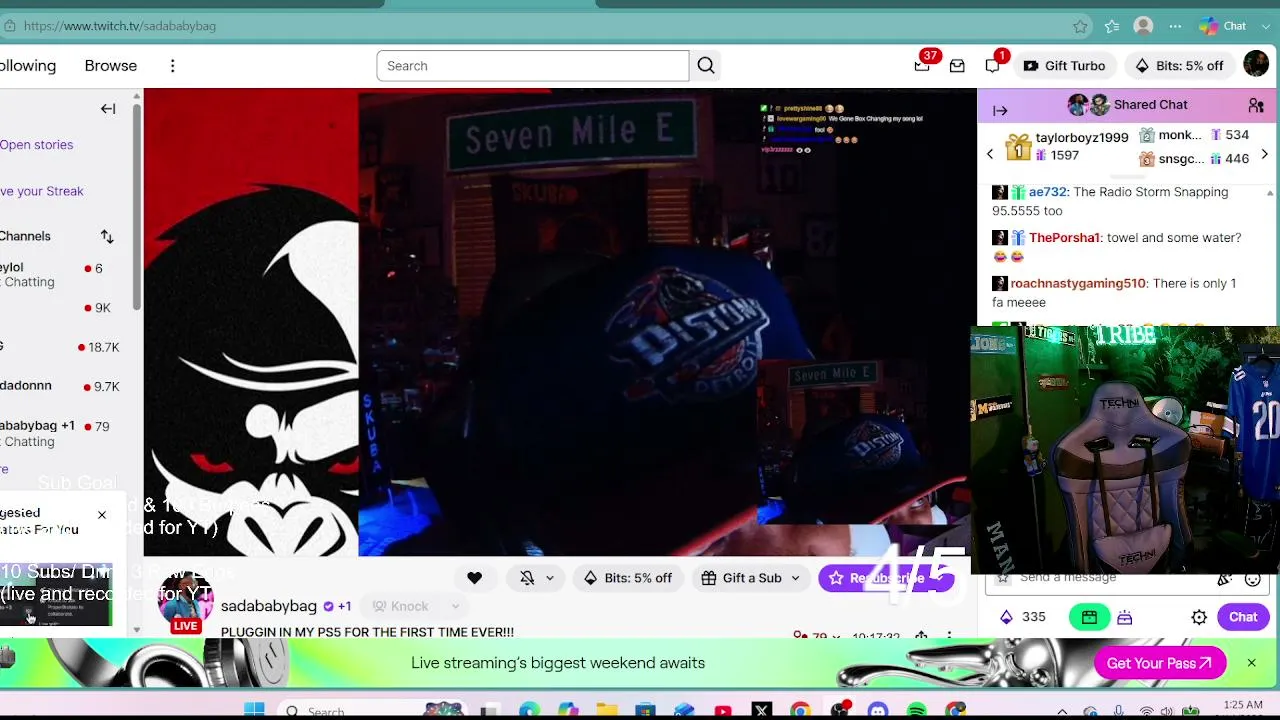Screen dimensions: 1280x720
Task: Open Spotify from the taskbar
Action: 917,711
